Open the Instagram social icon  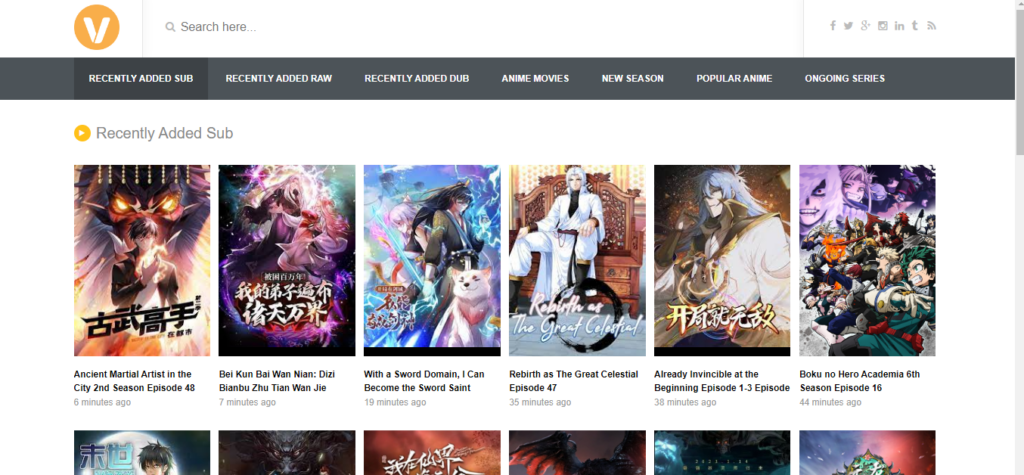(883, 25)
